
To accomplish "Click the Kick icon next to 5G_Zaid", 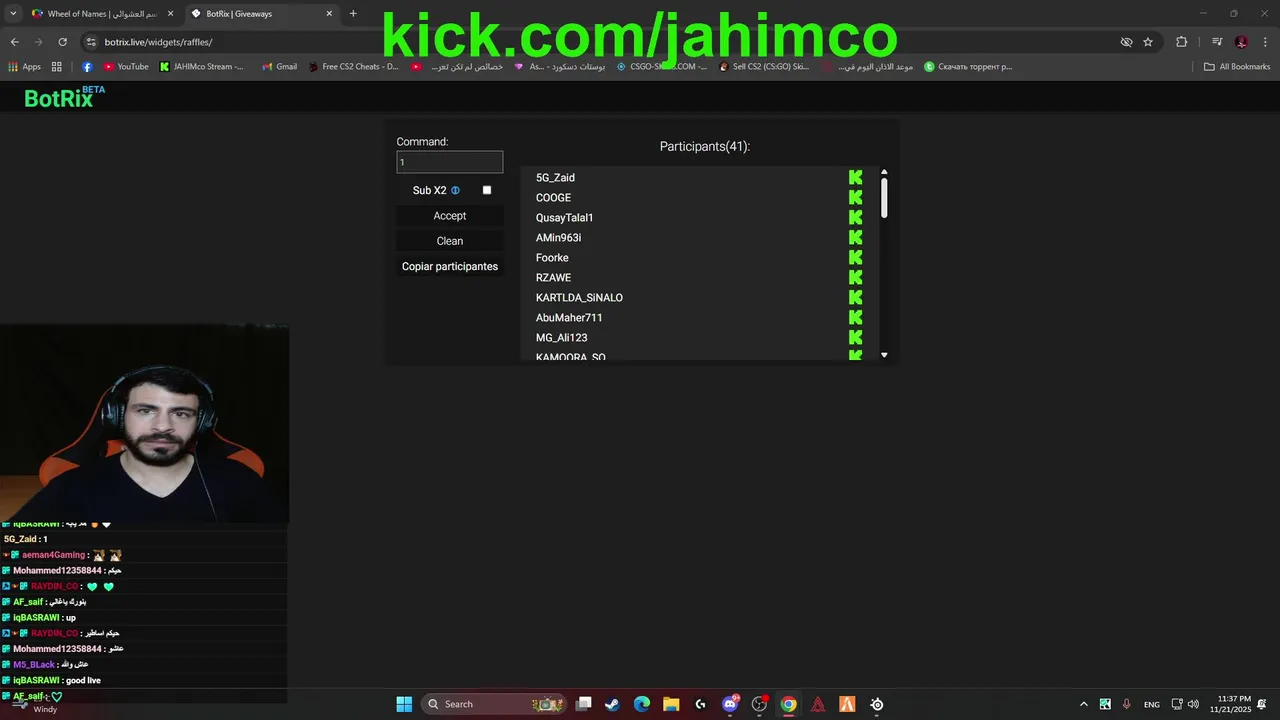I will [x=855, y=178].
